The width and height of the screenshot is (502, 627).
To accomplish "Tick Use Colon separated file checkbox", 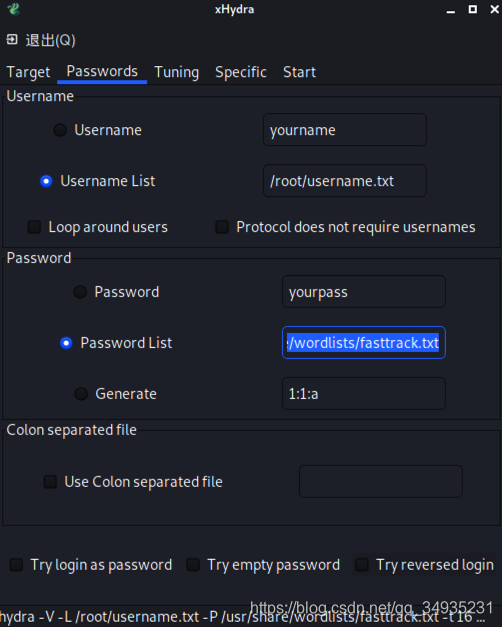I will (x=50, y=482).
